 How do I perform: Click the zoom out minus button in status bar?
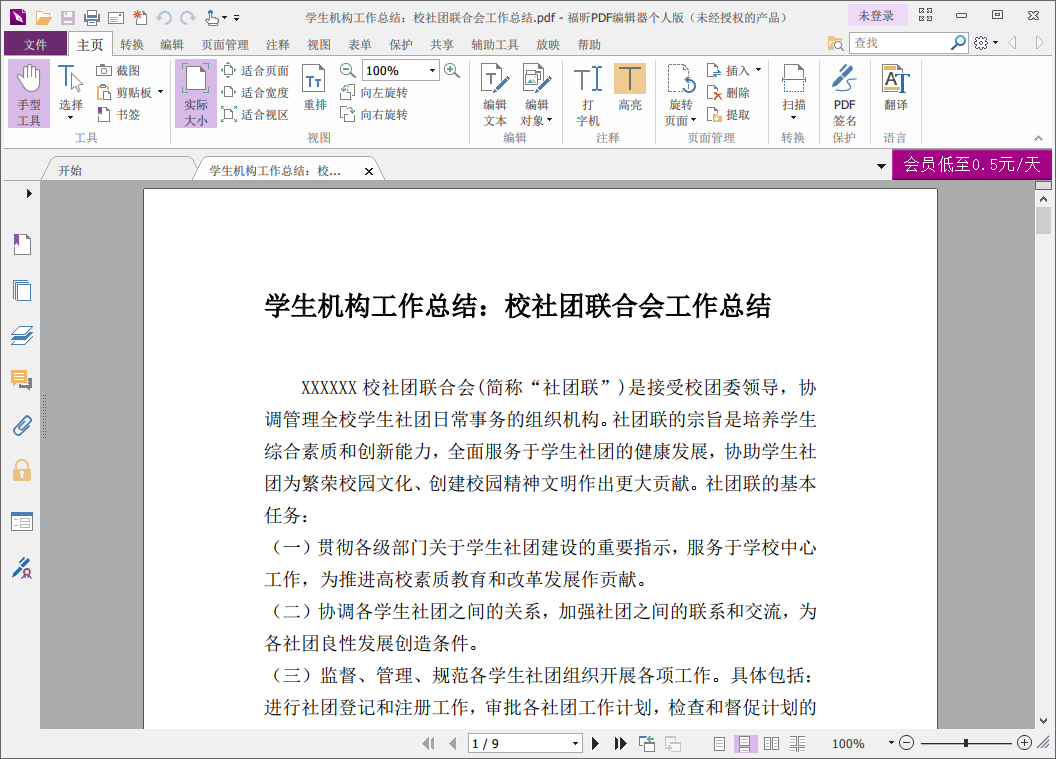tap(906, 743)
